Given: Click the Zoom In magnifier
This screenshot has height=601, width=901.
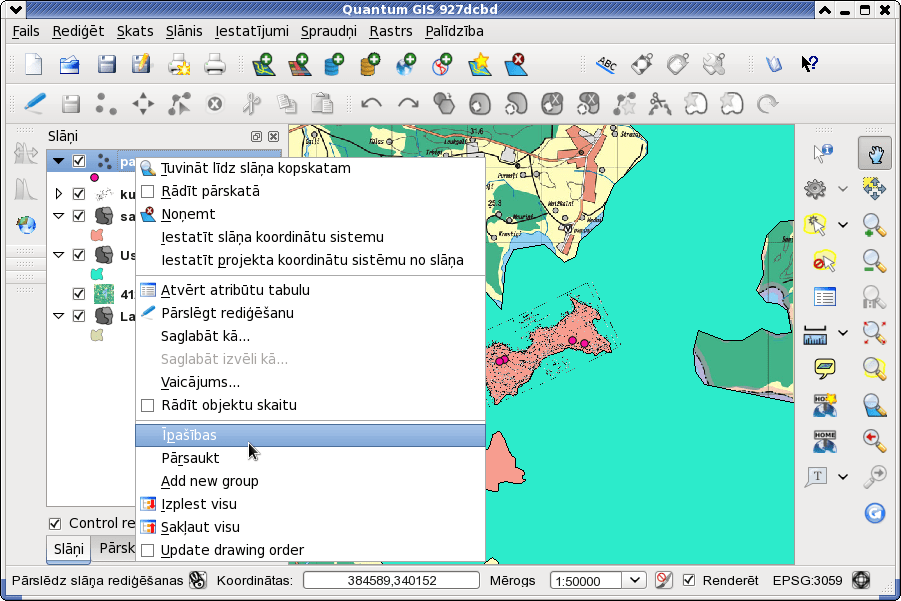Looking at the screenshot, I should [x=874, y=225].
